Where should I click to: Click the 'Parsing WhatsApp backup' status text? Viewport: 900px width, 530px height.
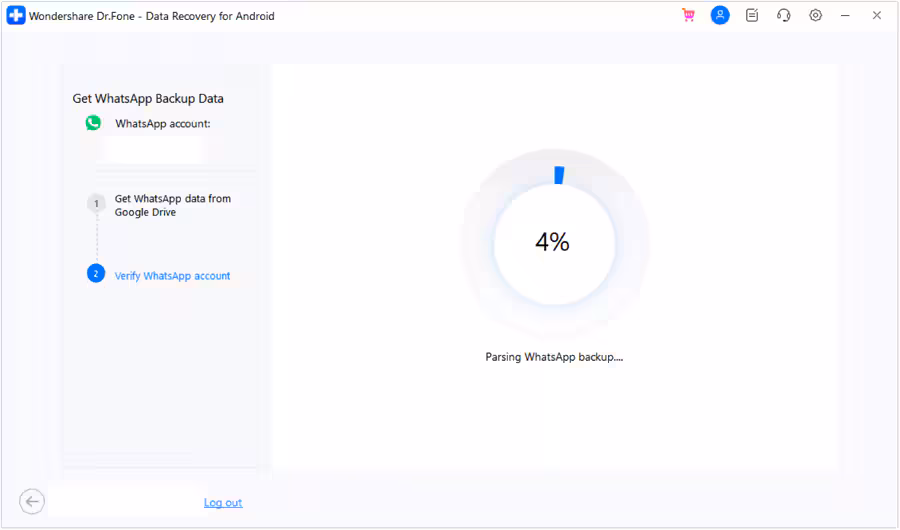click(x=554, y=357)
